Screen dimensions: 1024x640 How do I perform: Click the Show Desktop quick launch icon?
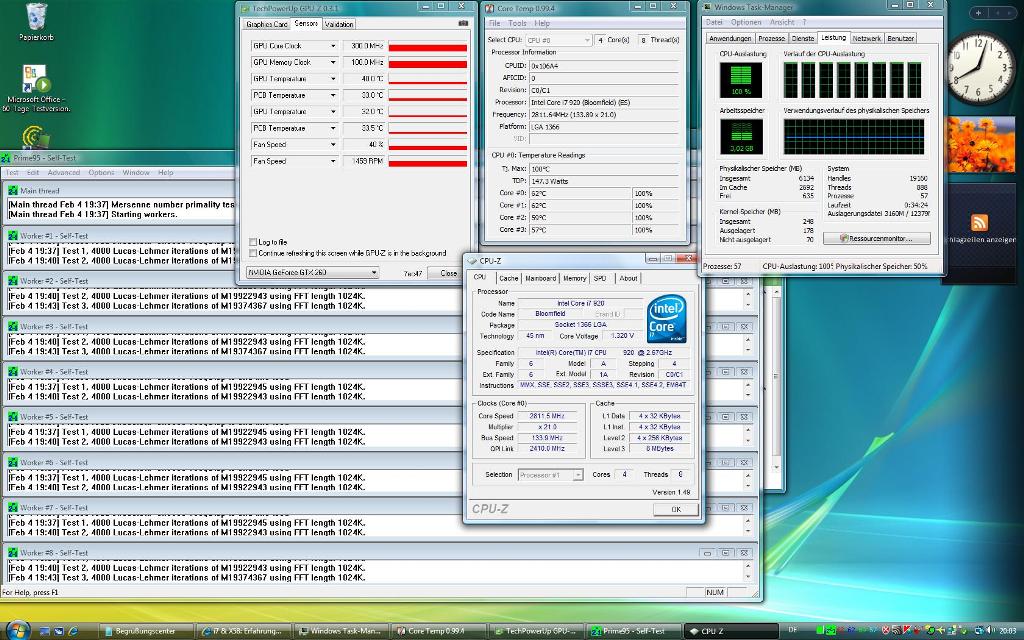[x=45, y=631]
